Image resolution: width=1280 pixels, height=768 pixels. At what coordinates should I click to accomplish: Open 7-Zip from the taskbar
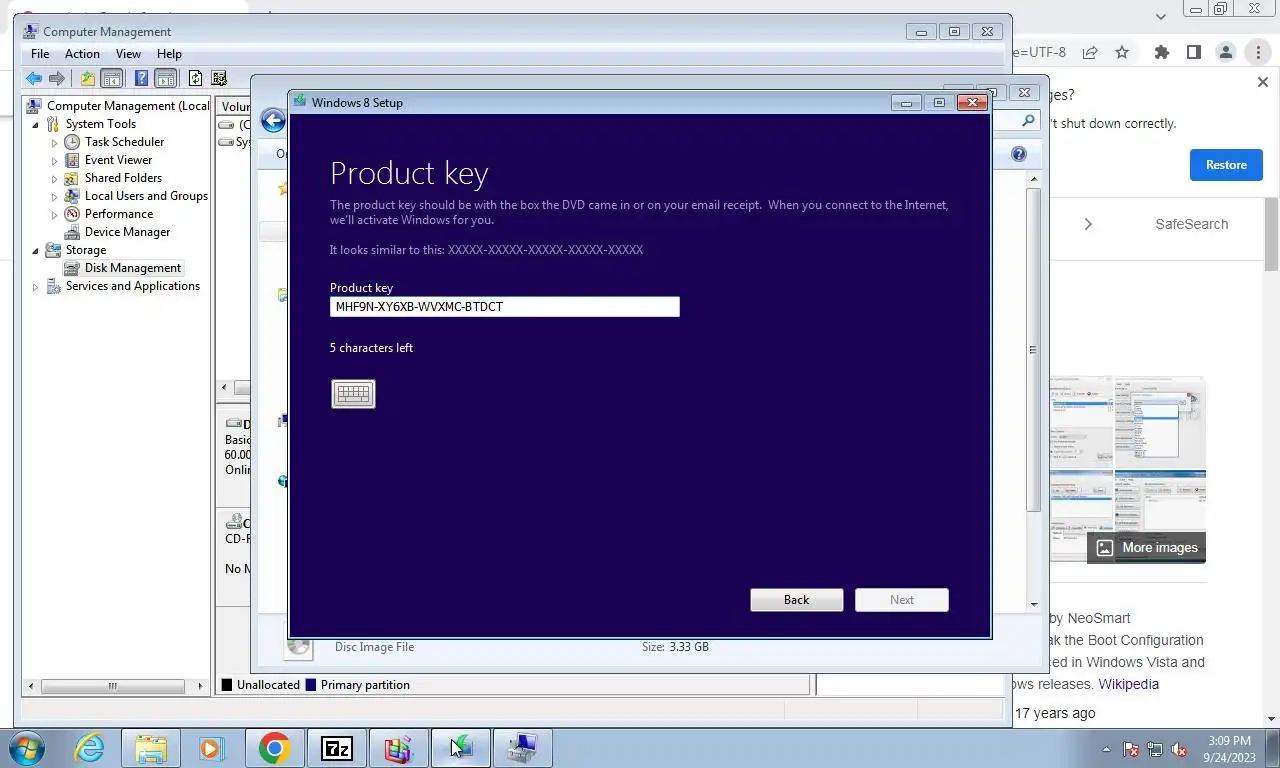[336, 748]
